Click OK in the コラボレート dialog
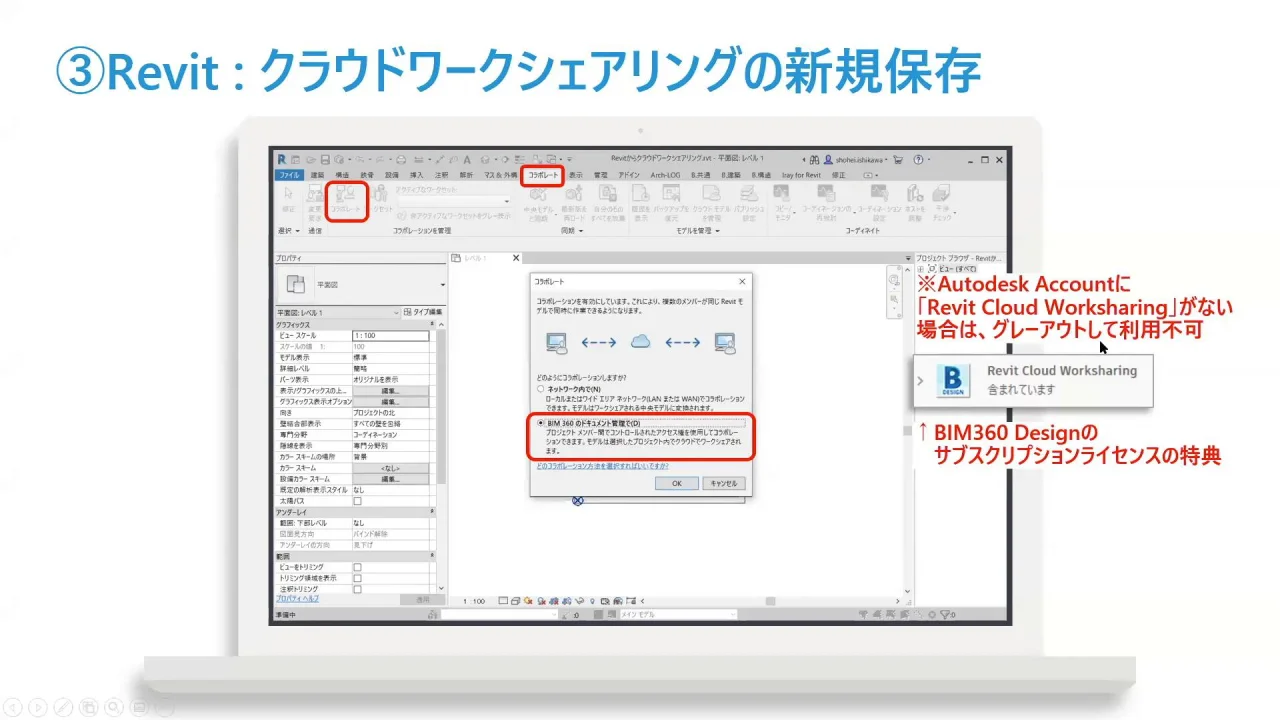This screenshot has width=1280, height=720. (x=677, y=483)
